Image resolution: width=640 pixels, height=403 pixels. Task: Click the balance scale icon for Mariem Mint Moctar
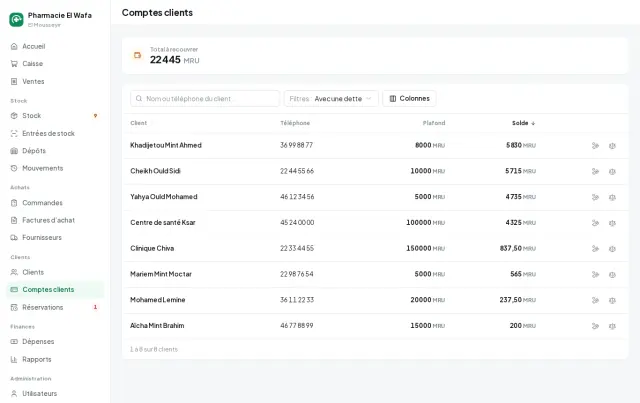pos(612,274)
